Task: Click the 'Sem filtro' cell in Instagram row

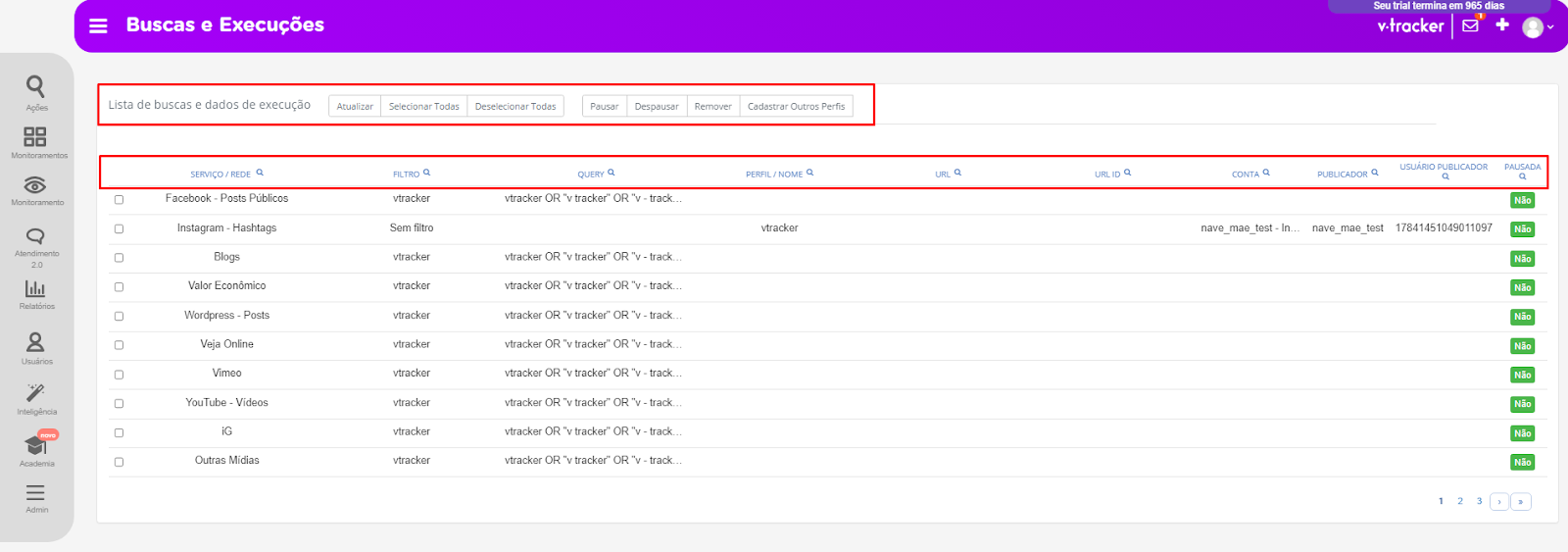Action: (412, 227)
